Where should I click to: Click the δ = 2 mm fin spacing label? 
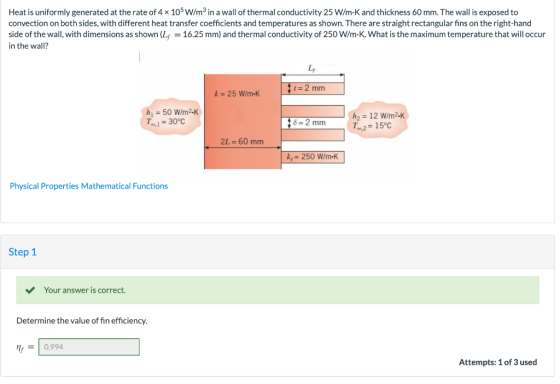pos(309,123)
